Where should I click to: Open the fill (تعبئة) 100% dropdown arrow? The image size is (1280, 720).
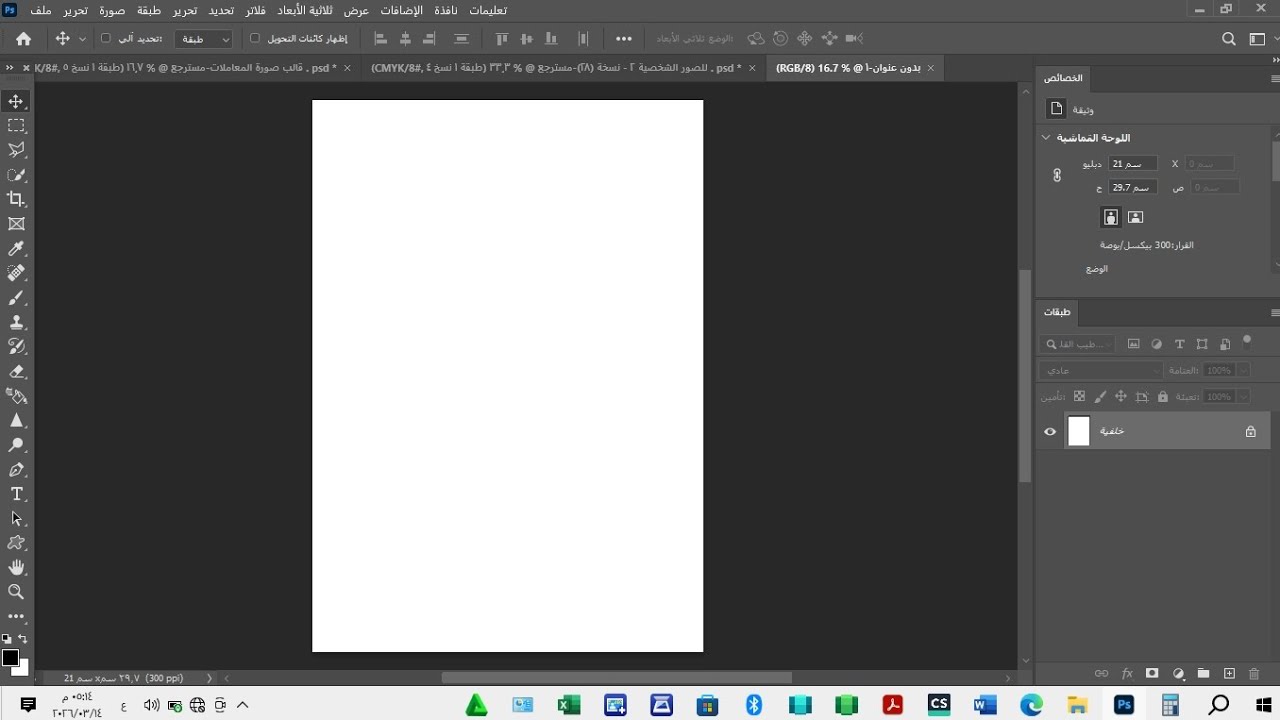tap(1243, 397)
